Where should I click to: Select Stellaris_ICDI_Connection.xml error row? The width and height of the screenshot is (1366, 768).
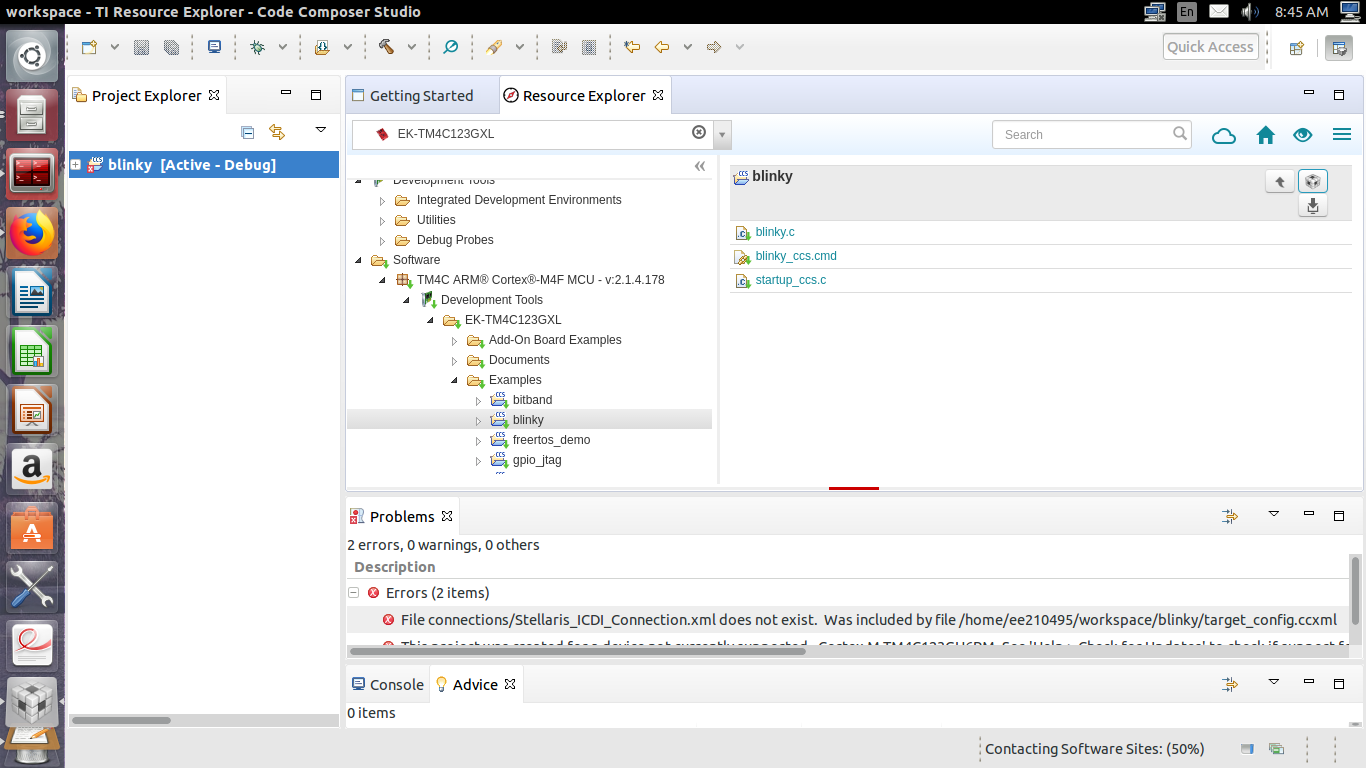(847, 620)
